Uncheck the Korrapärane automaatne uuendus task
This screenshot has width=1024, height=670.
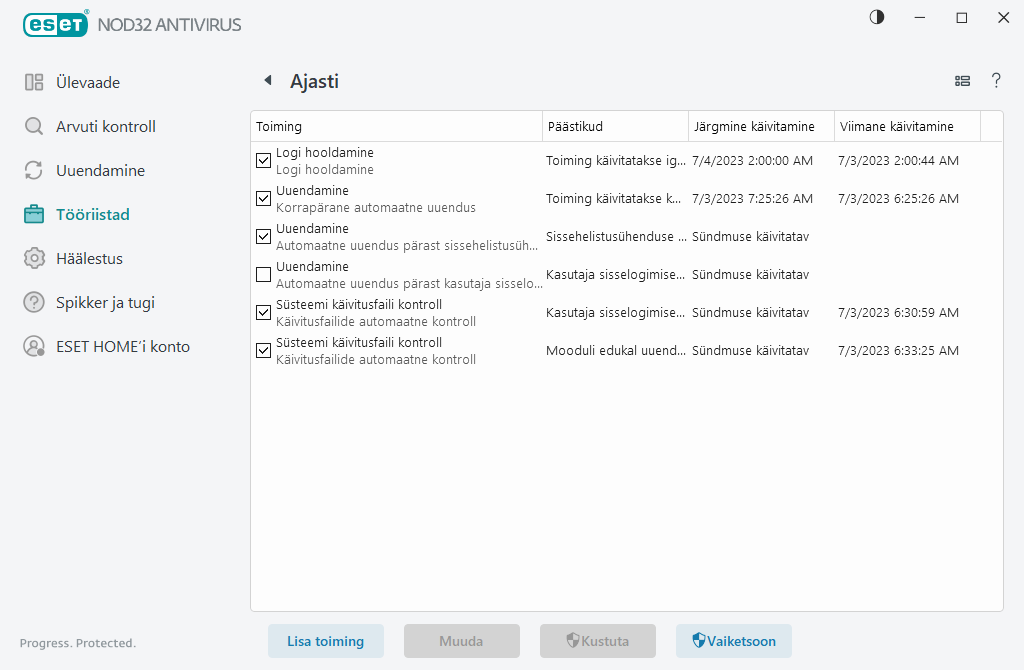pyautogui.click(x=264, y=199)
